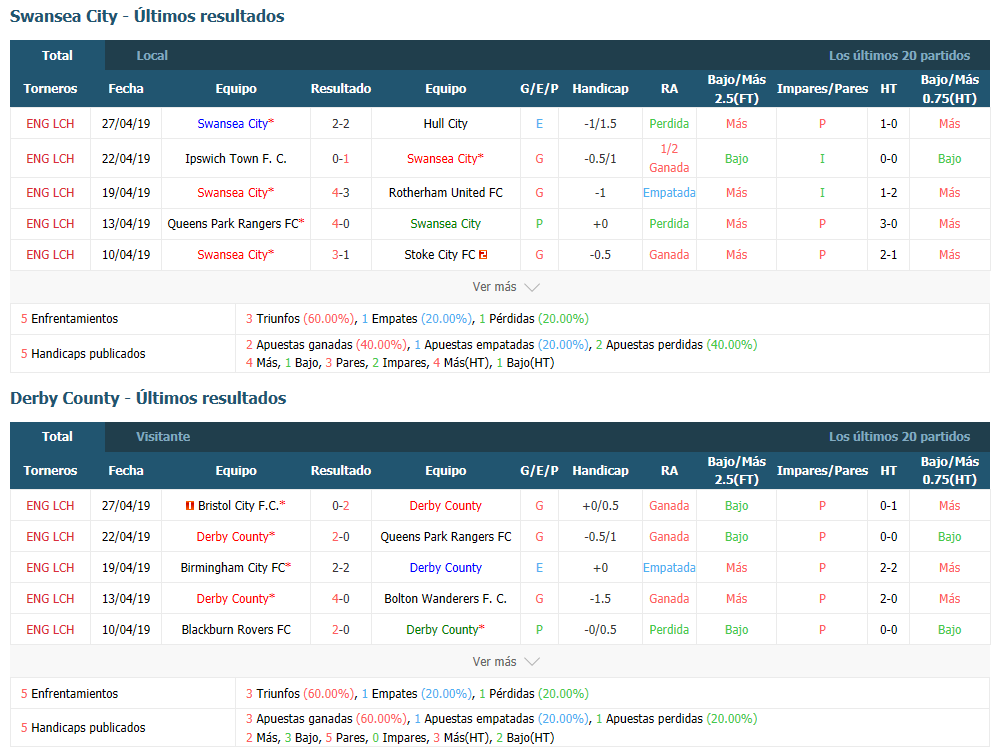Click the 3-1 result against Stoke City
995x749 pixels.
[x=341, y=255]
